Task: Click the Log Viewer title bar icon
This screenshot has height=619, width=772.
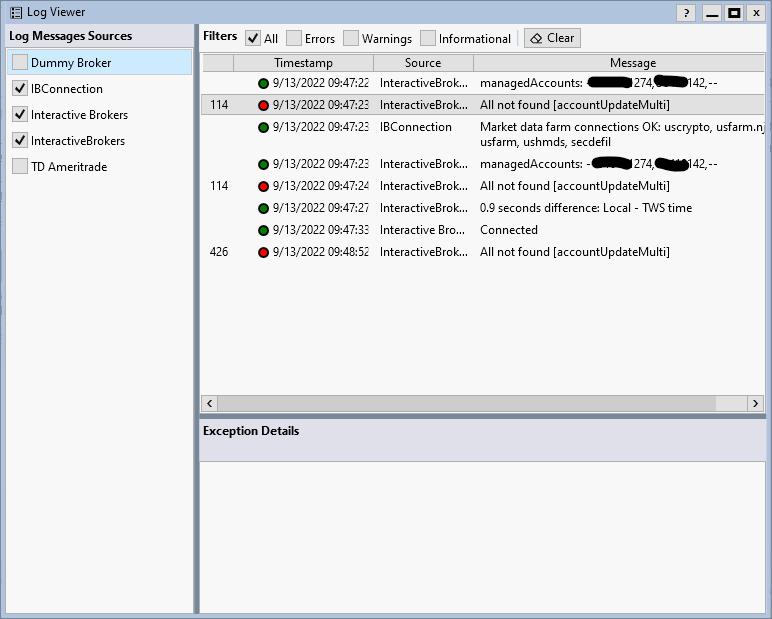Action: [16, 13]
